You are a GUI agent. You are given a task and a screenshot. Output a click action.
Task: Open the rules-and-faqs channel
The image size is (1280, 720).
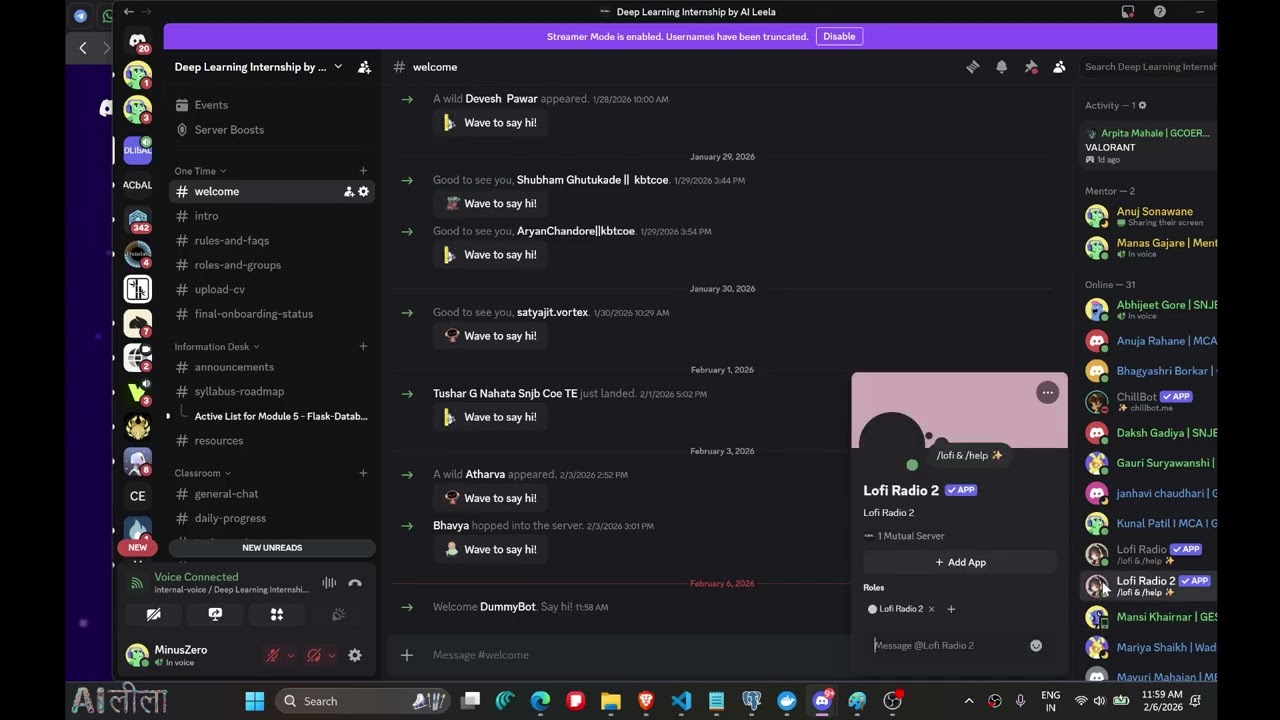click(272, 240)
